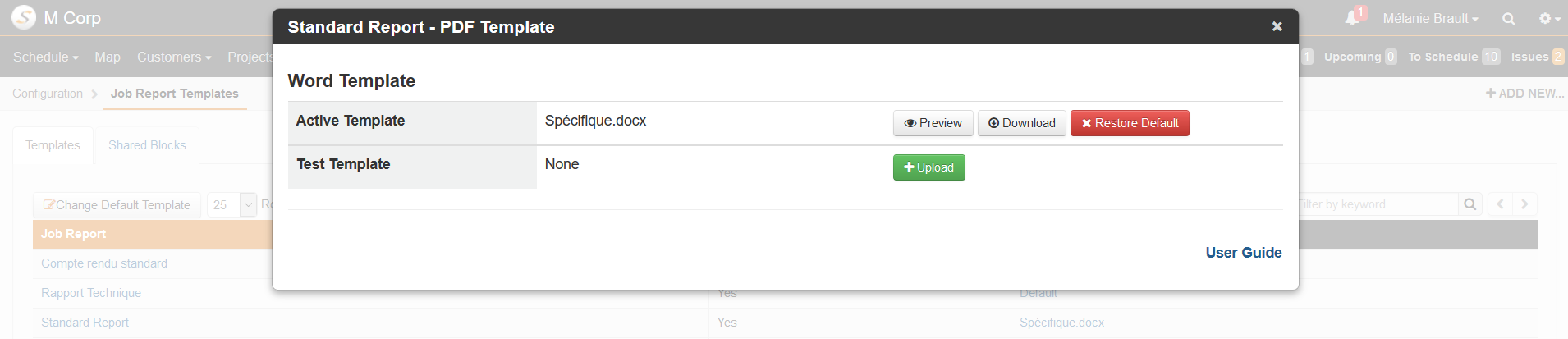Expand the Customers dropdown menu
1568x339 pixels.
point(174,57)
